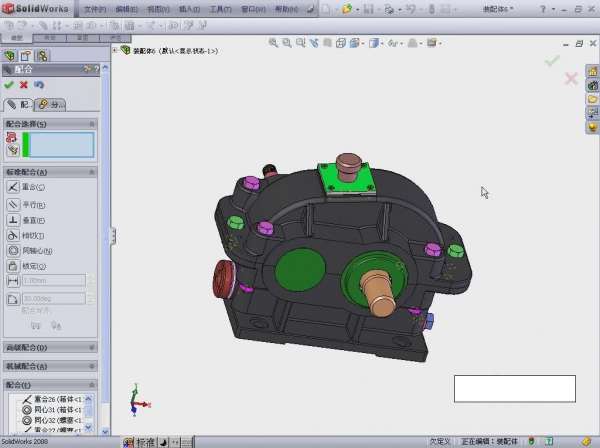Toggle the Tangent (相切) mate option
Viewport: 600px width, 448px height.
point(13,235)
